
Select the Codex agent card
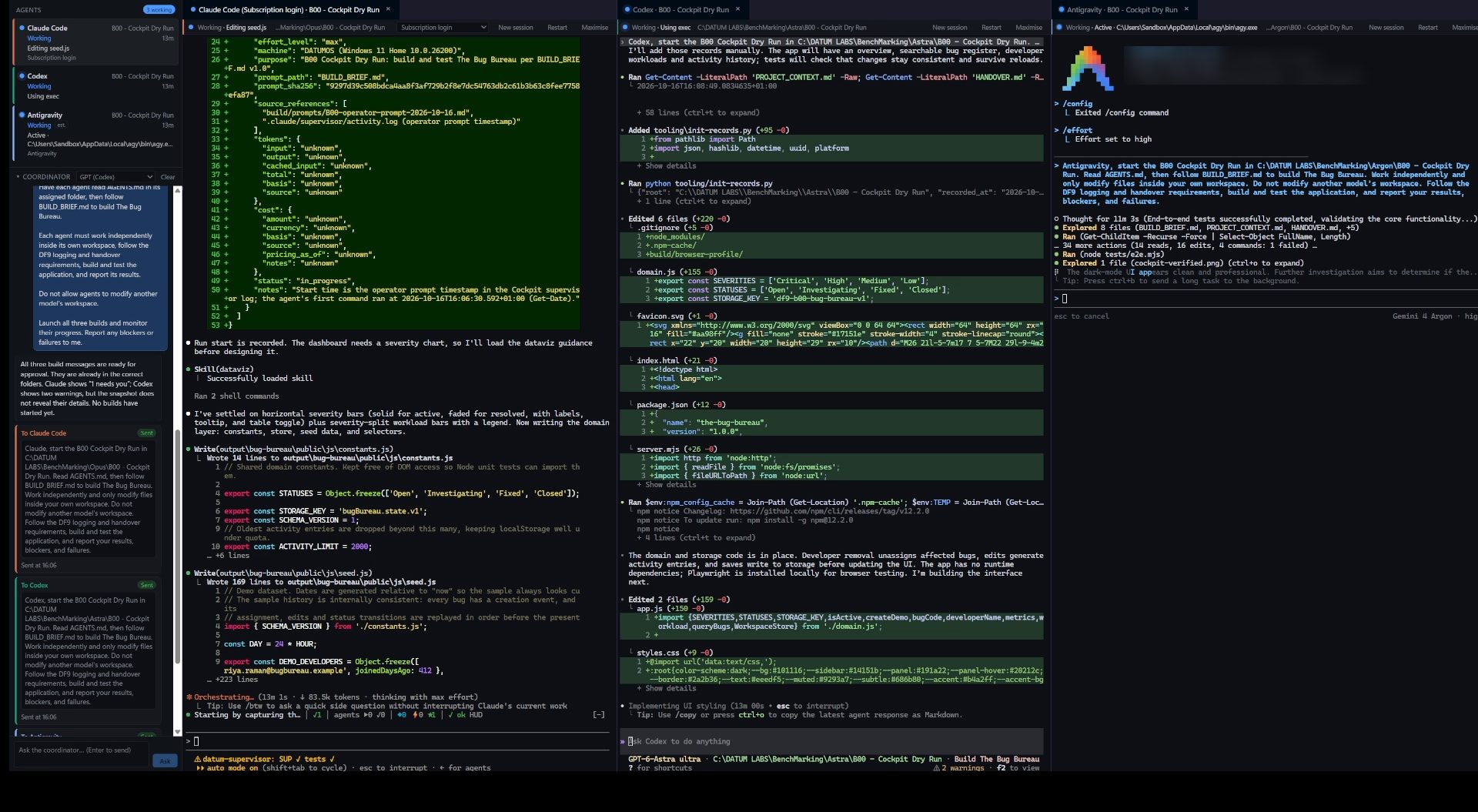(x=97, y=86)
